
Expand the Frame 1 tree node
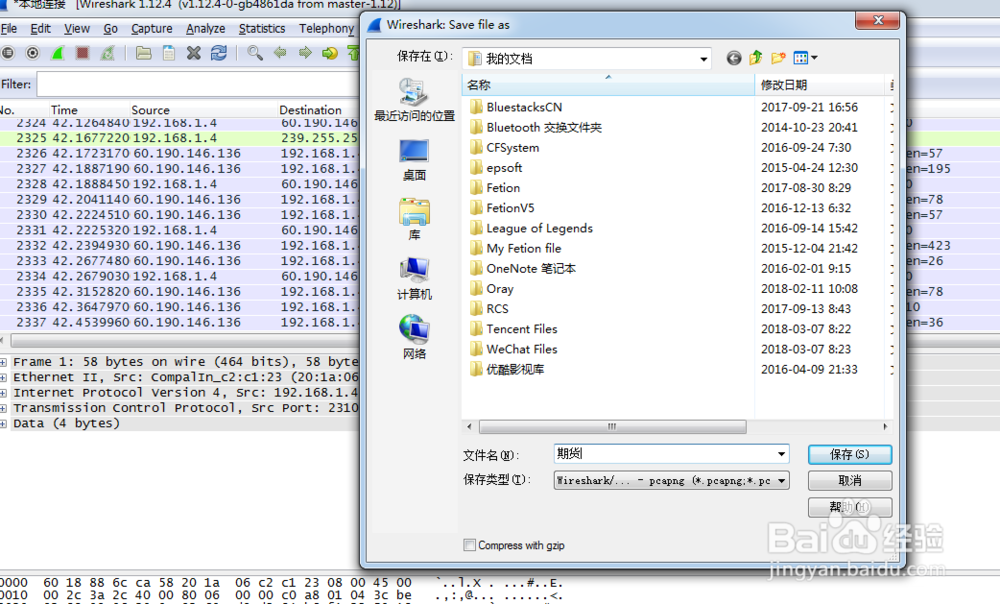tap(4, 362)
